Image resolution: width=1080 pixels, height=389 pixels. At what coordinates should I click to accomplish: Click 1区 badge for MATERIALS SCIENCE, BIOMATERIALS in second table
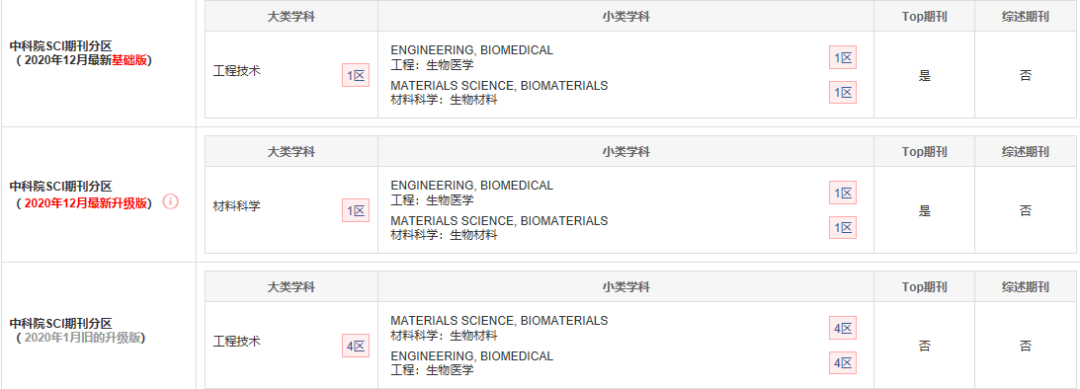click(x=842, y=227)
